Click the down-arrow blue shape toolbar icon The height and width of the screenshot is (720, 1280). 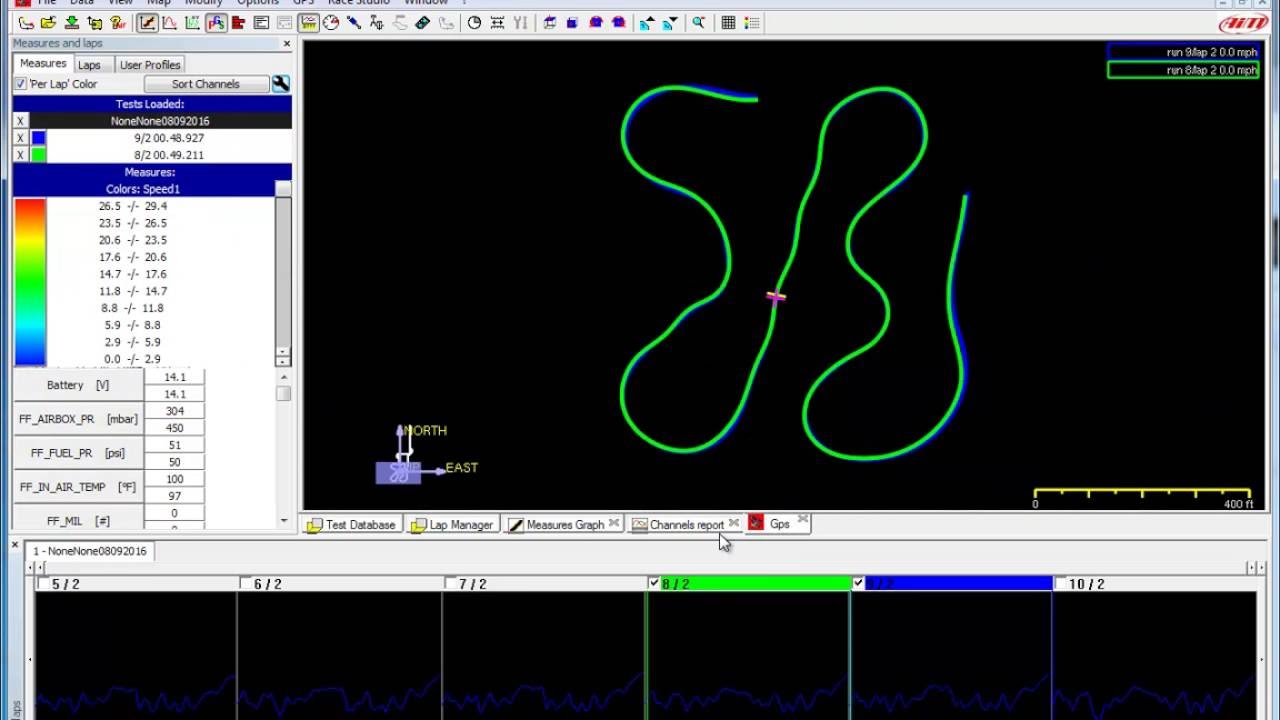[x=669, y=22]
